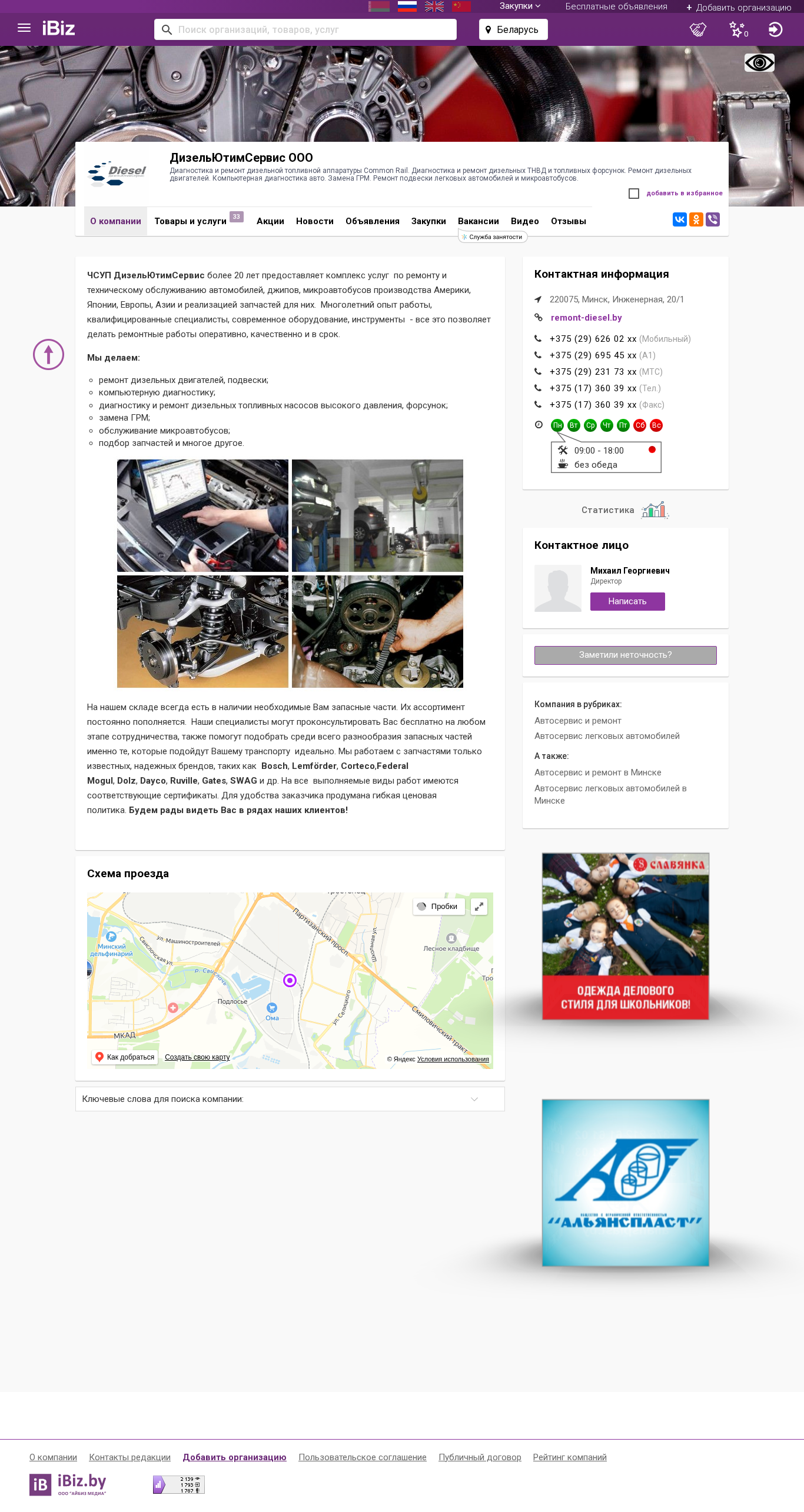
Task: Open favorites stars icon in header
Action: (x=737, y=29)
